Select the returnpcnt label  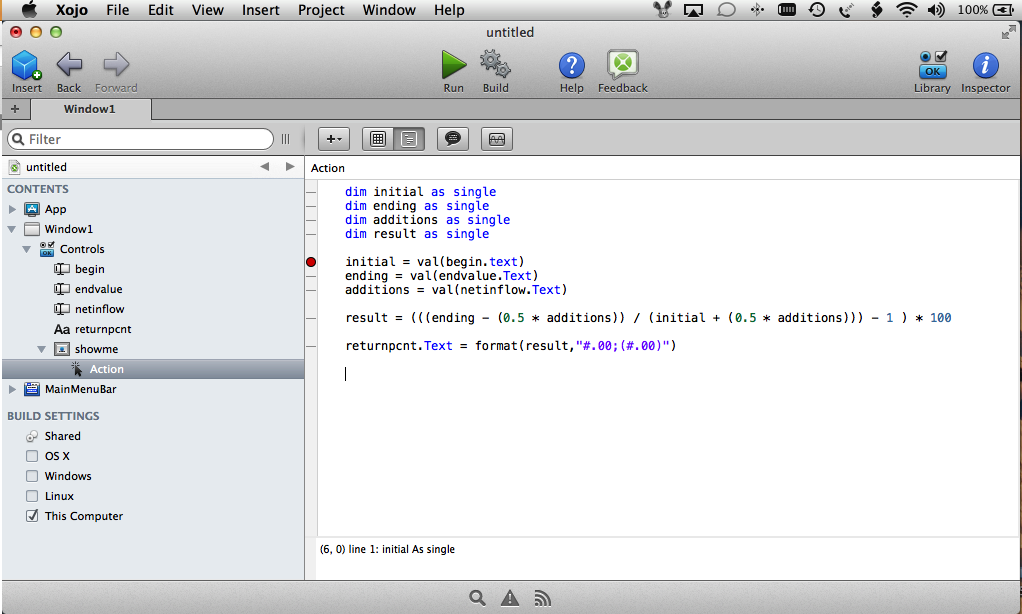(x=103, y=329)
